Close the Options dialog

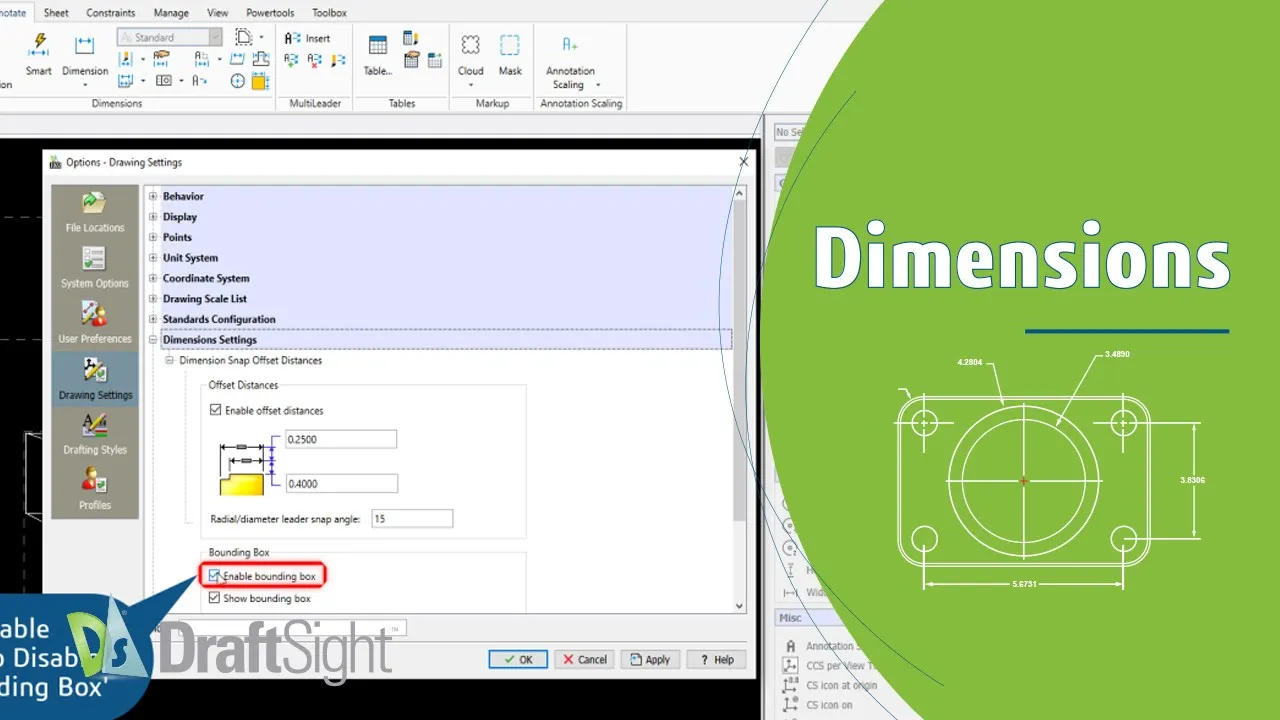point(743,161)
